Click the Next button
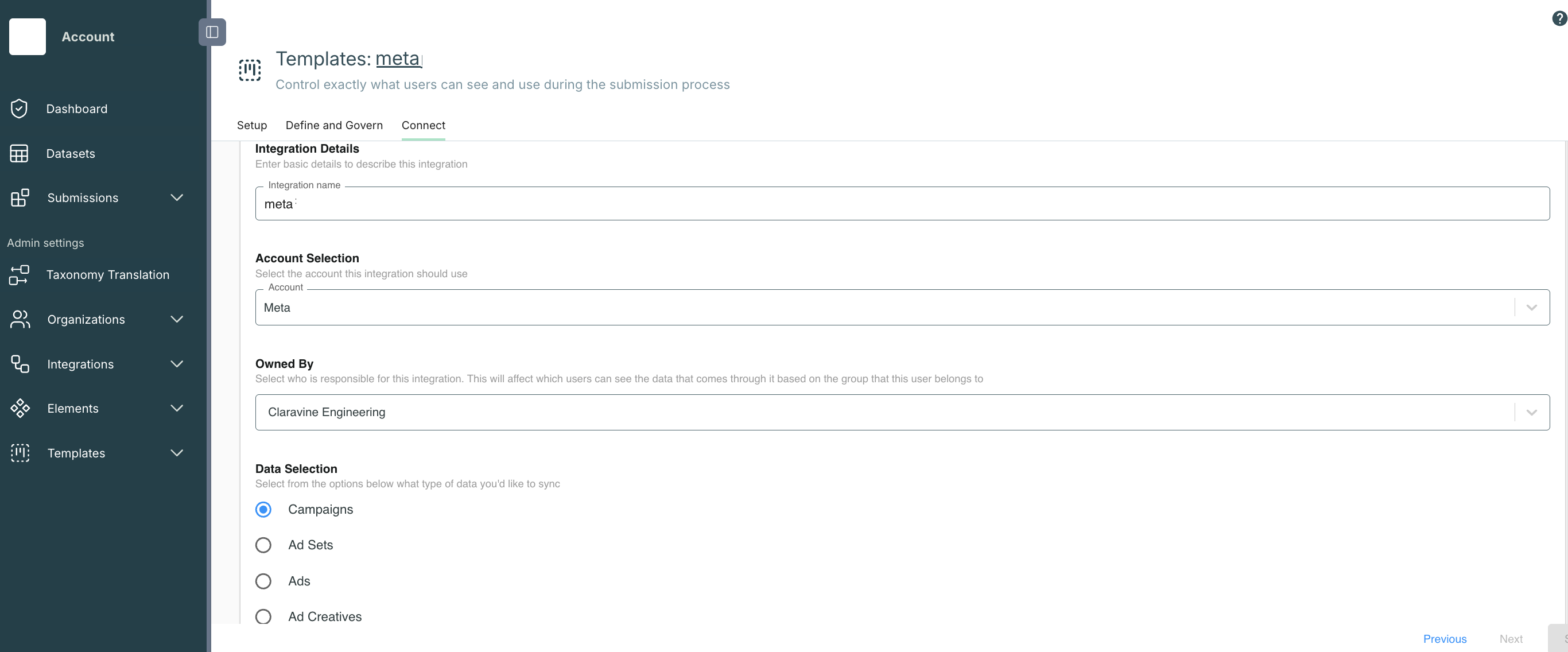Viewport: 1568px width, 652px height. pos(1511,639)
